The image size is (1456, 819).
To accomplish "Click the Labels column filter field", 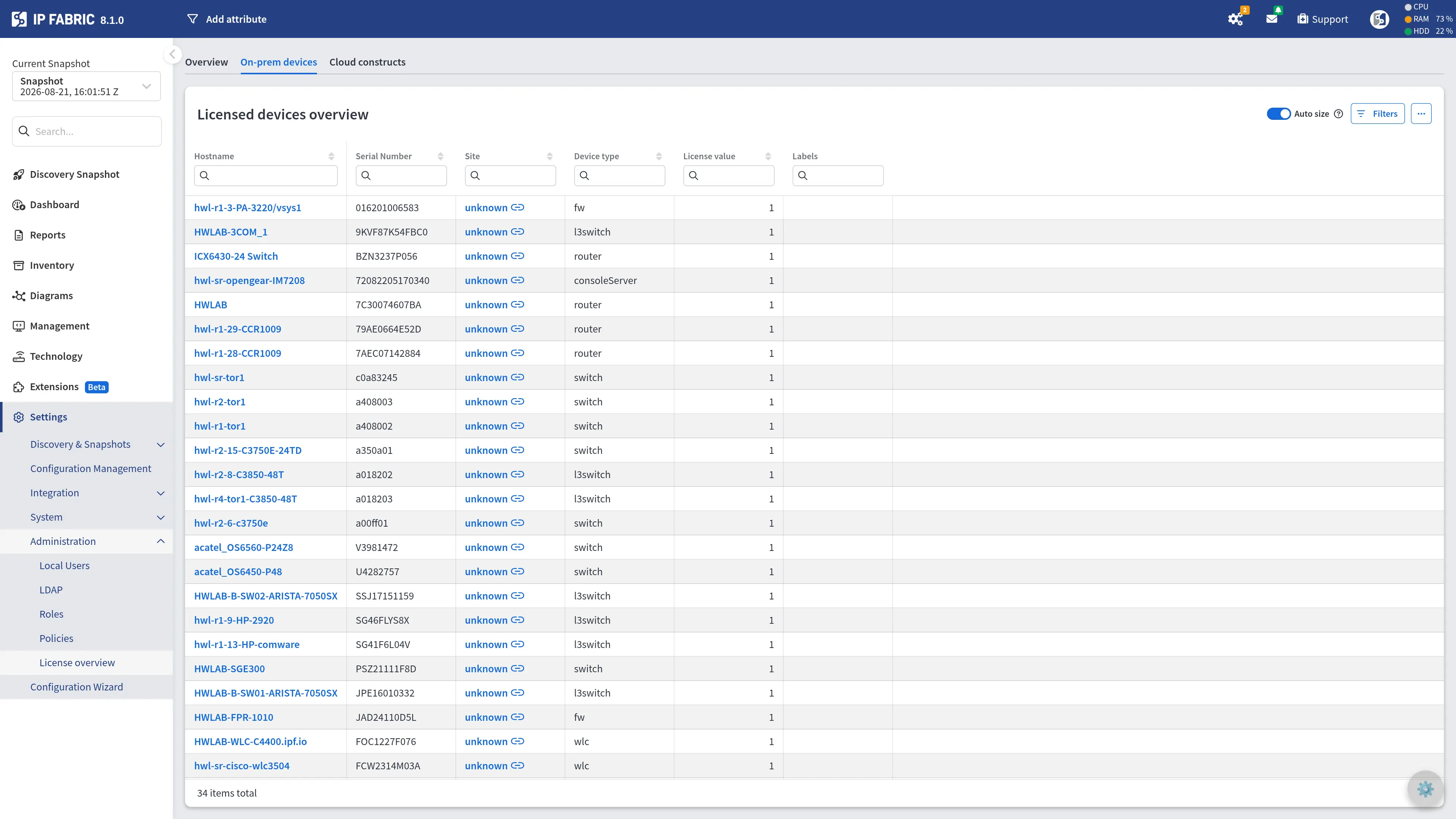I will click(837, 176).
